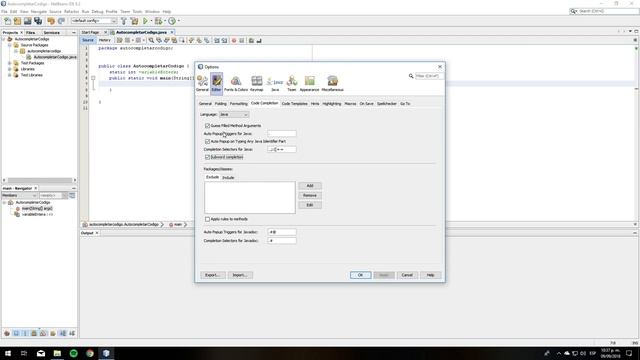Open Spotify from the taskbar
Screen dimensions: 640x360
[x=73, y=353]
